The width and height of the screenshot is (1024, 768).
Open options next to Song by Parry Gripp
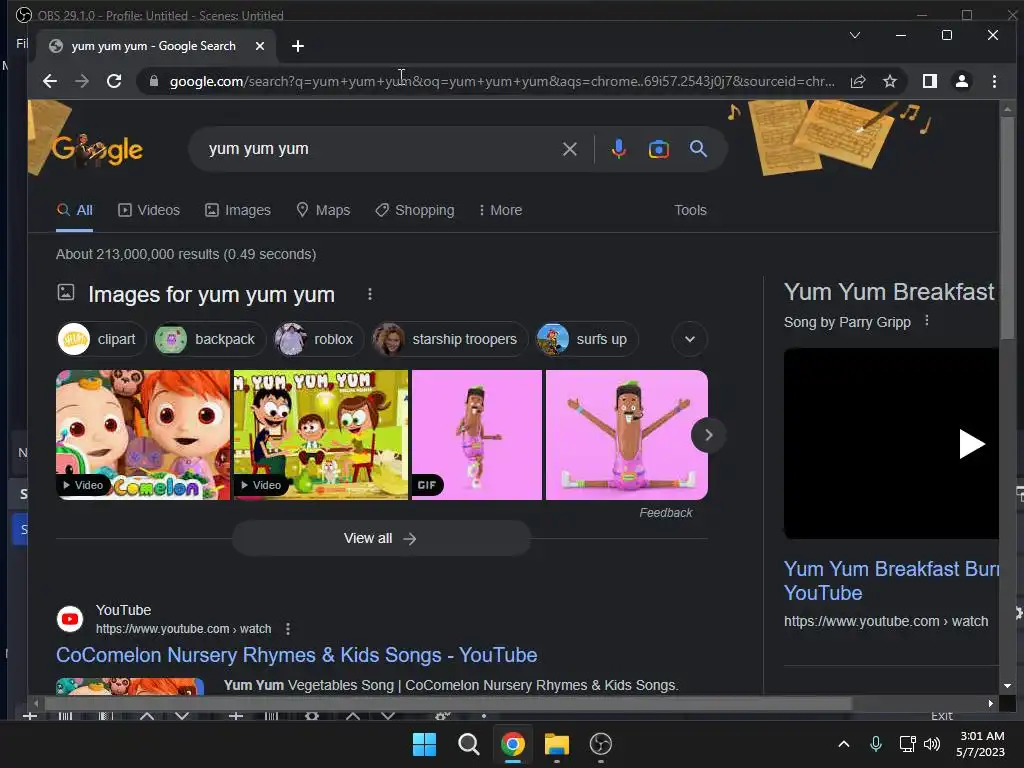tap(927, 321)
